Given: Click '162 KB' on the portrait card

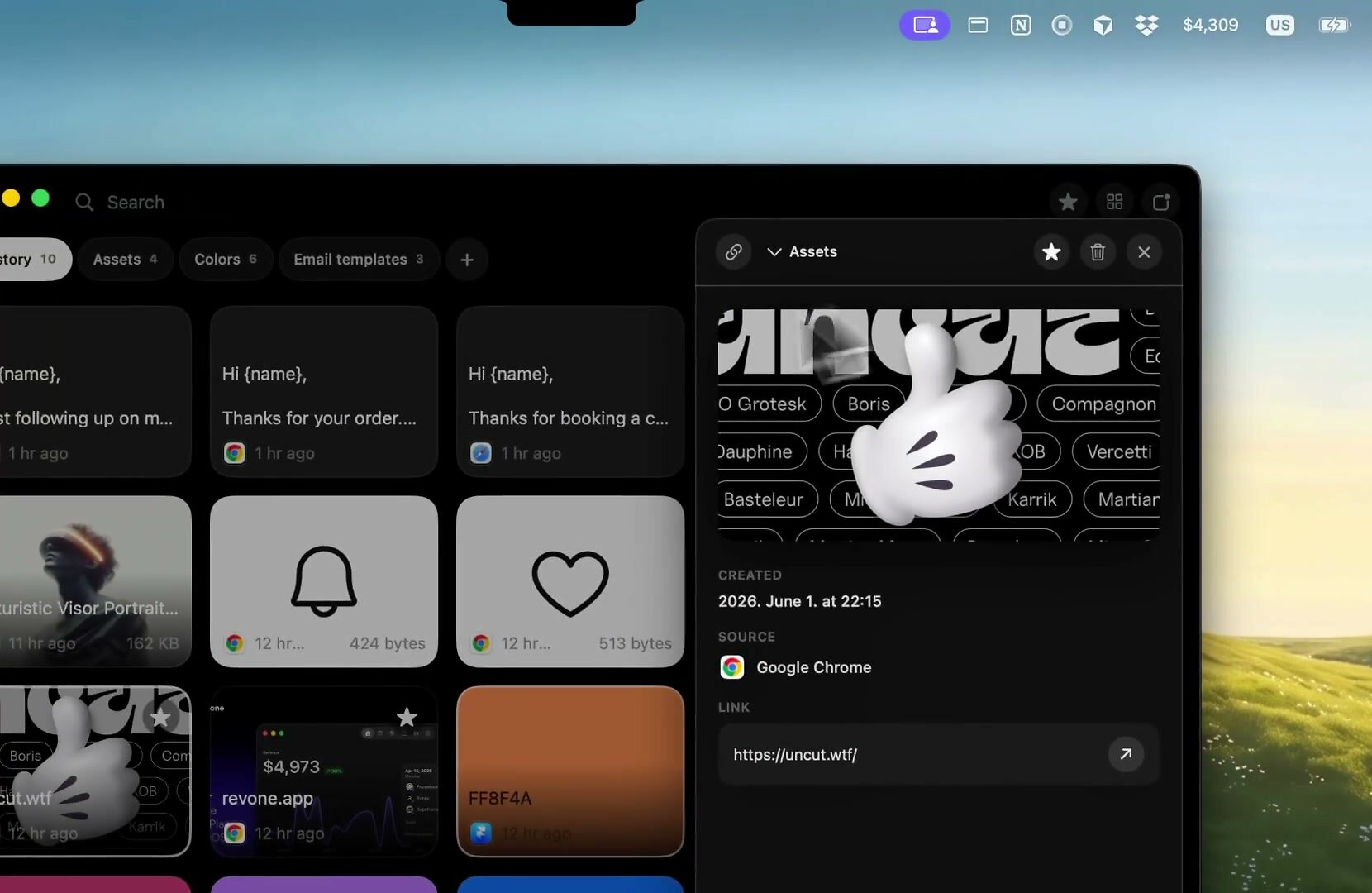Looking at the screenshot, I should pos(152,643).
